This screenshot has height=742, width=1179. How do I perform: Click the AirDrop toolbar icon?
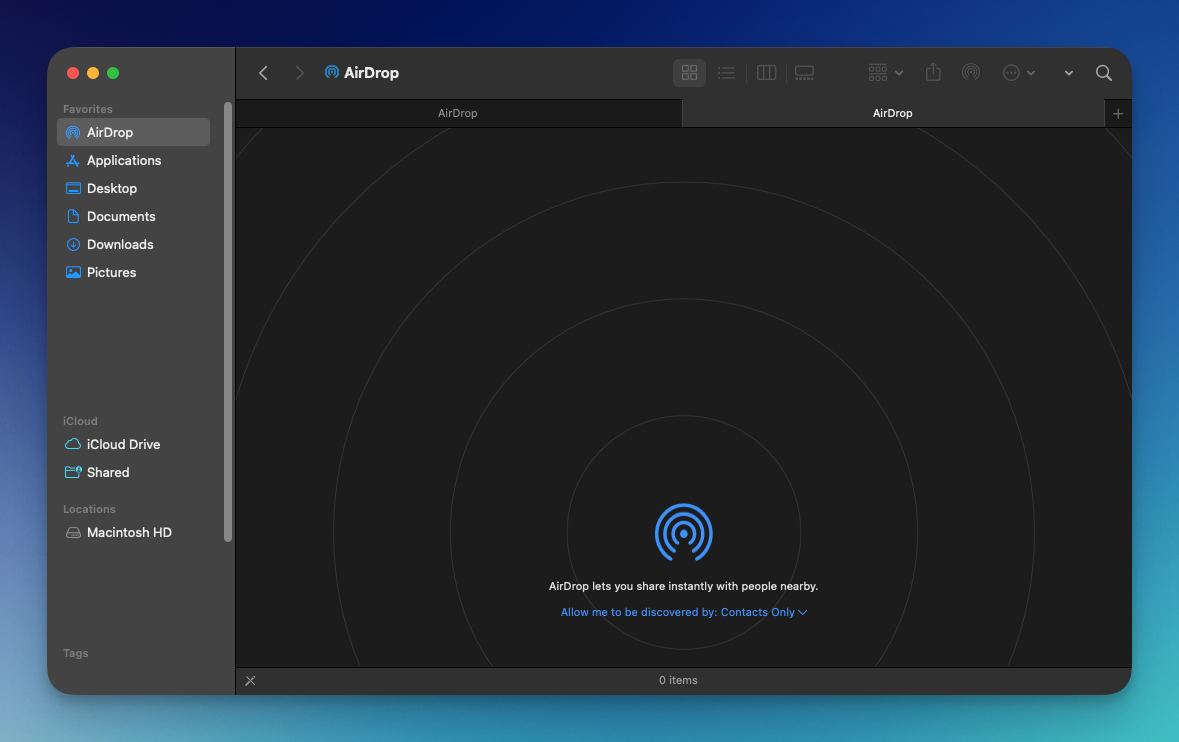pos(970,73)
